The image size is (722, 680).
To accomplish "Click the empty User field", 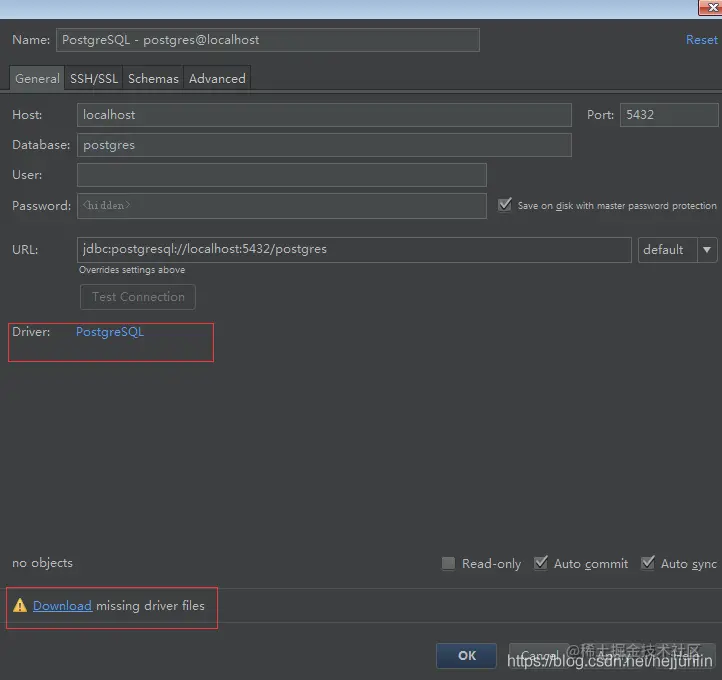I will click(282, 175).
